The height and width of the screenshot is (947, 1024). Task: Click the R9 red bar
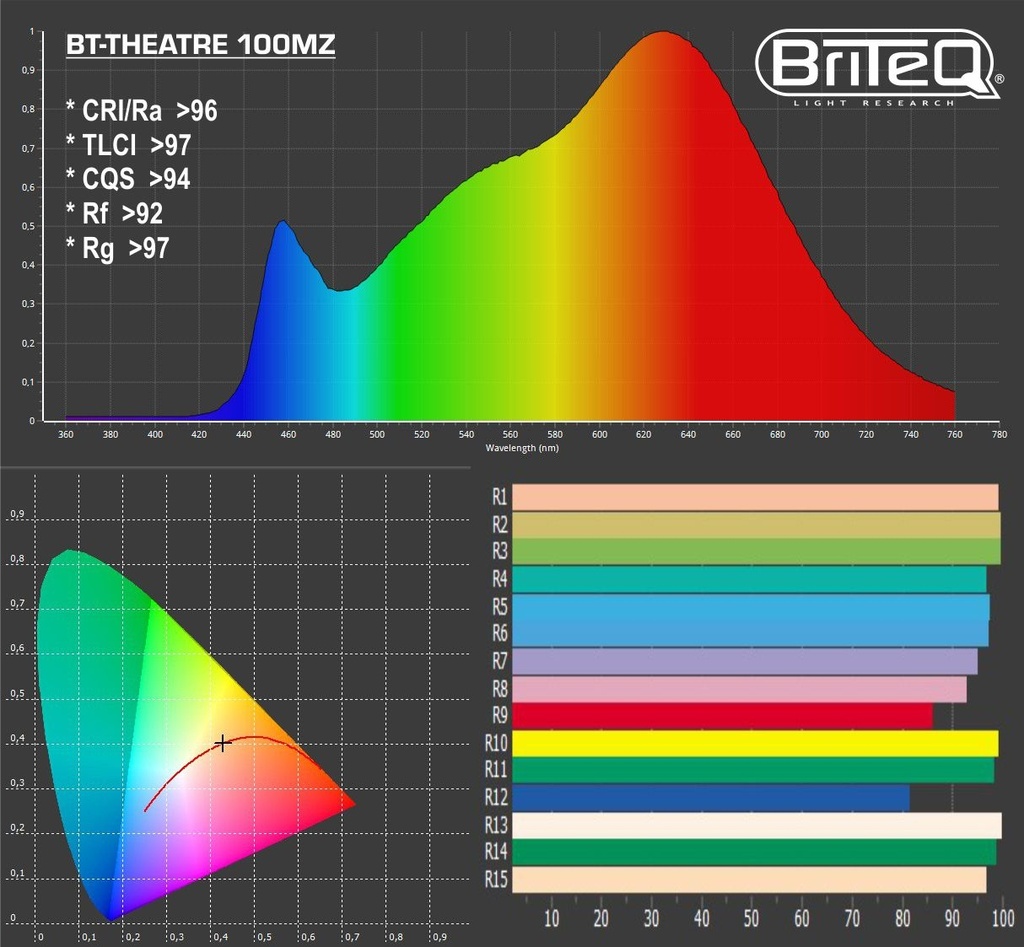click(x=723, y=716)
